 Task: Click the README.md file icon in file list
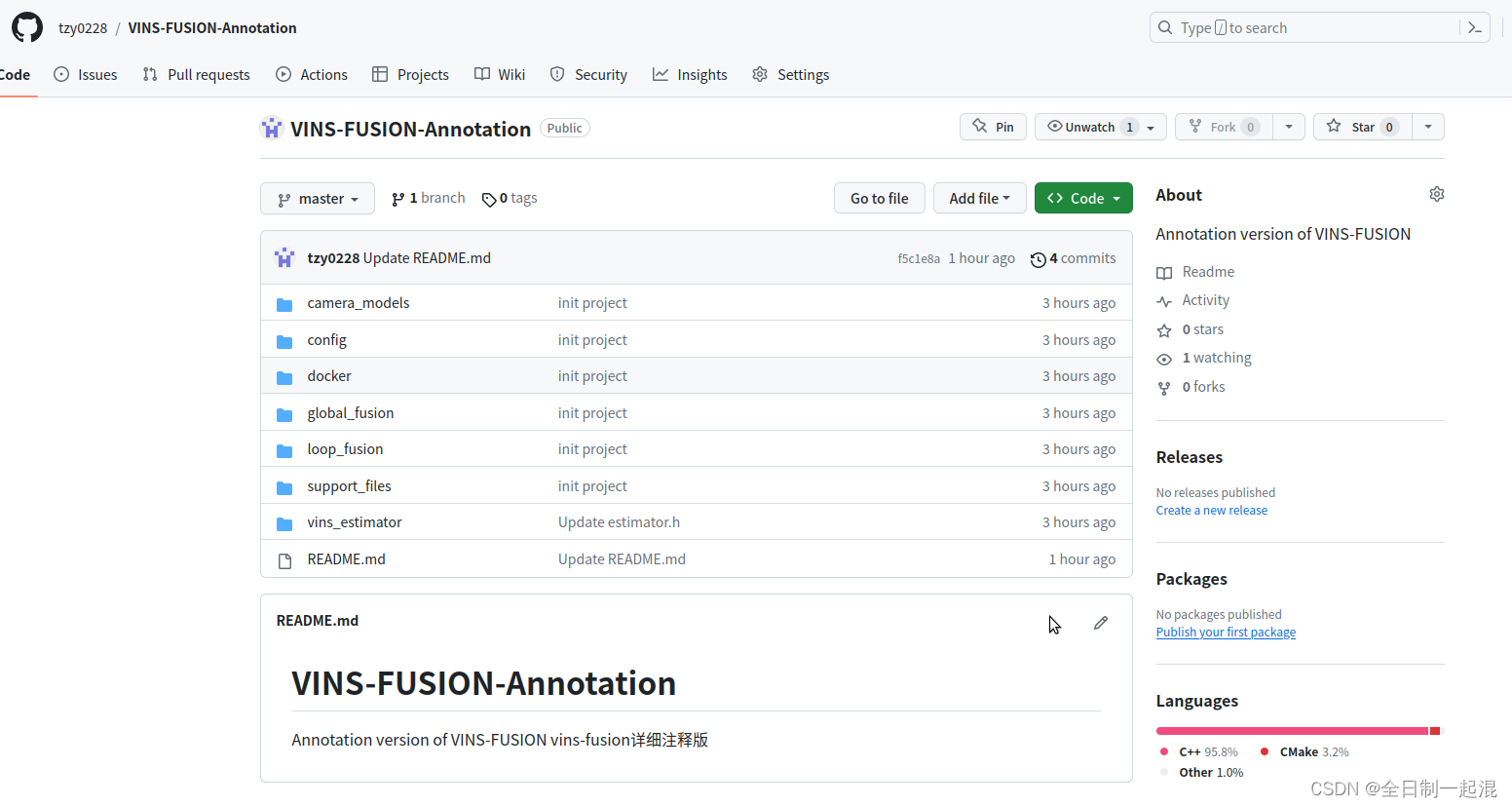tap(284, 560)
